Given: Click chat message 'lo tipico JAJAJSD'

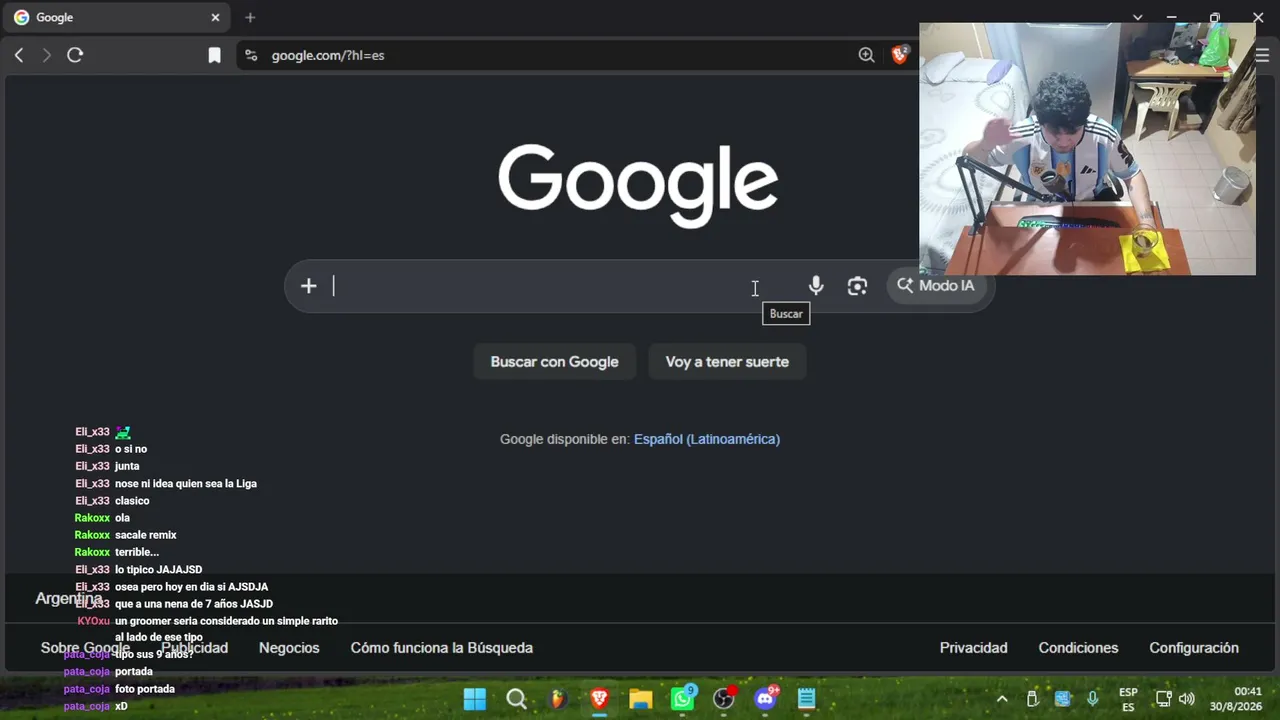Looking at the screenshot, I should pos(158,570).
